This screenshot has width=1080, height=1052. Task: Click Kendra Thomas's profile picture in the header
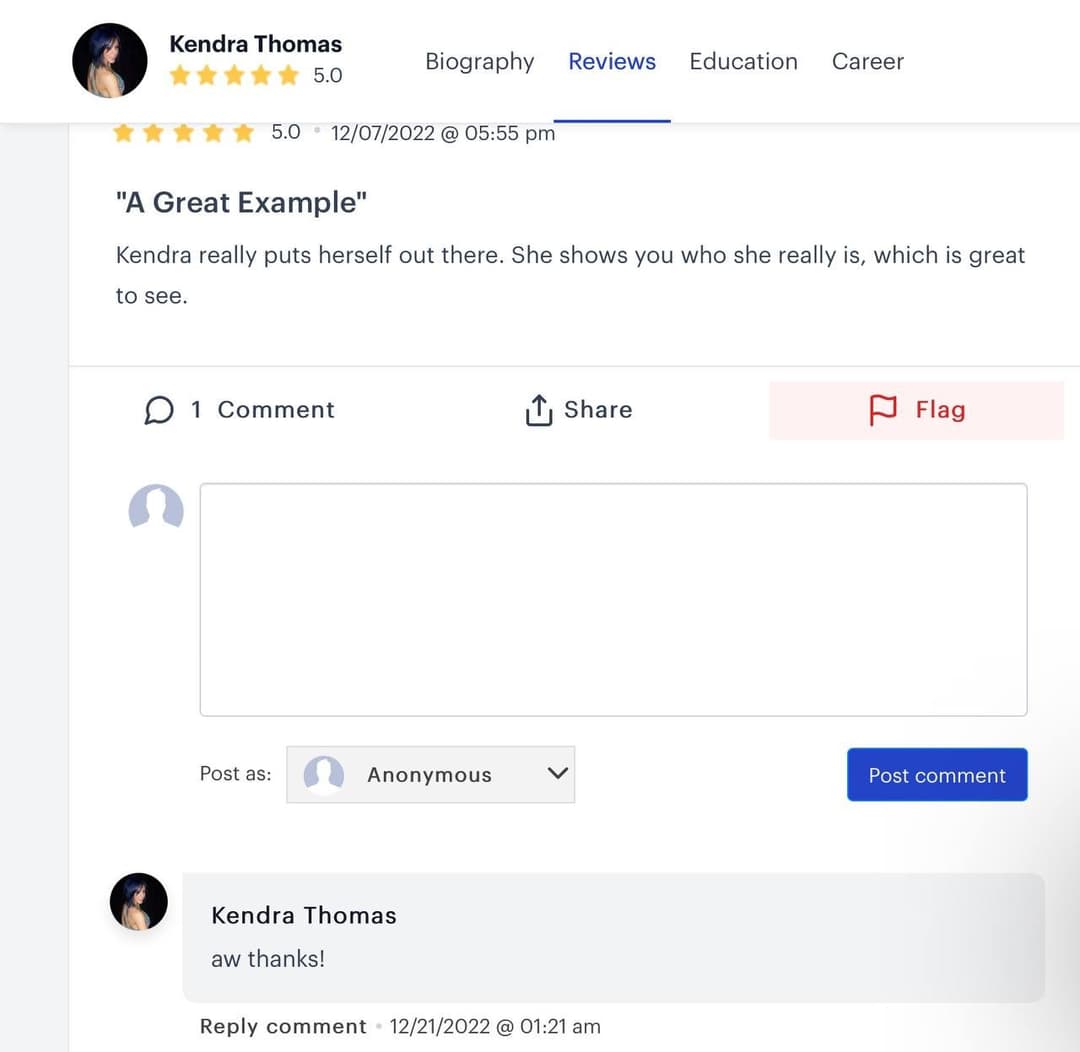pos(110,61)
